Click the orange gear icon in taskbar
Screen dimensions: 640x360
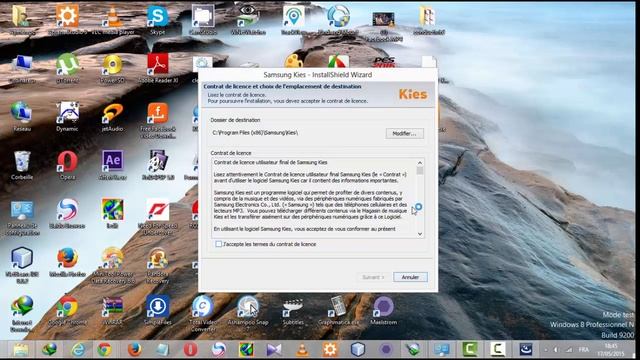[330, 349]
